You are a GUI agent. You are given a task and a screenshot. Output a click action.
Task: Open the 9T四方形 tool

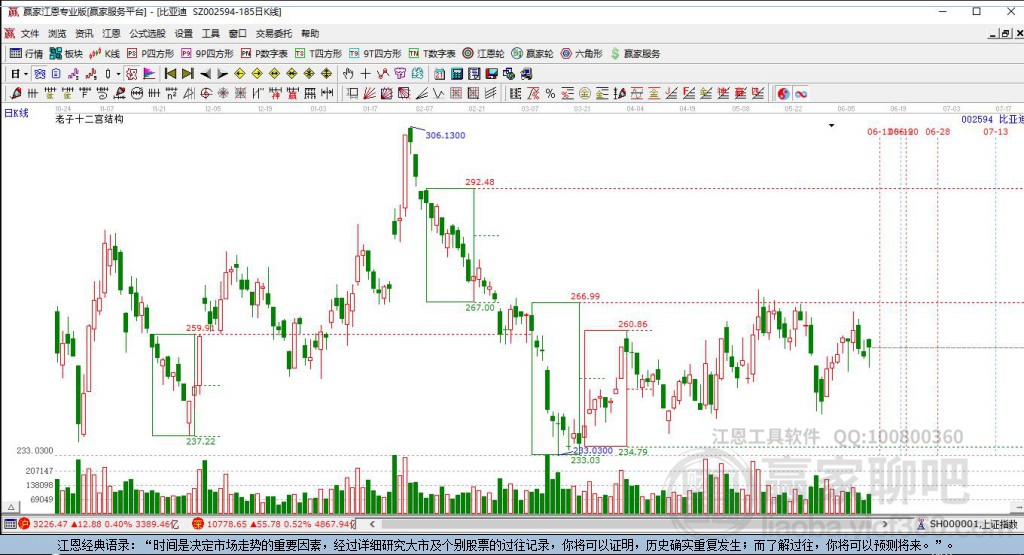[x=375, y=54]
